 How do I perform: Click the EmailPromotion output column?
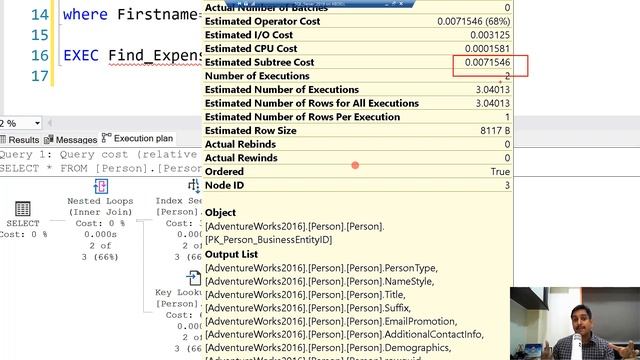331,322
